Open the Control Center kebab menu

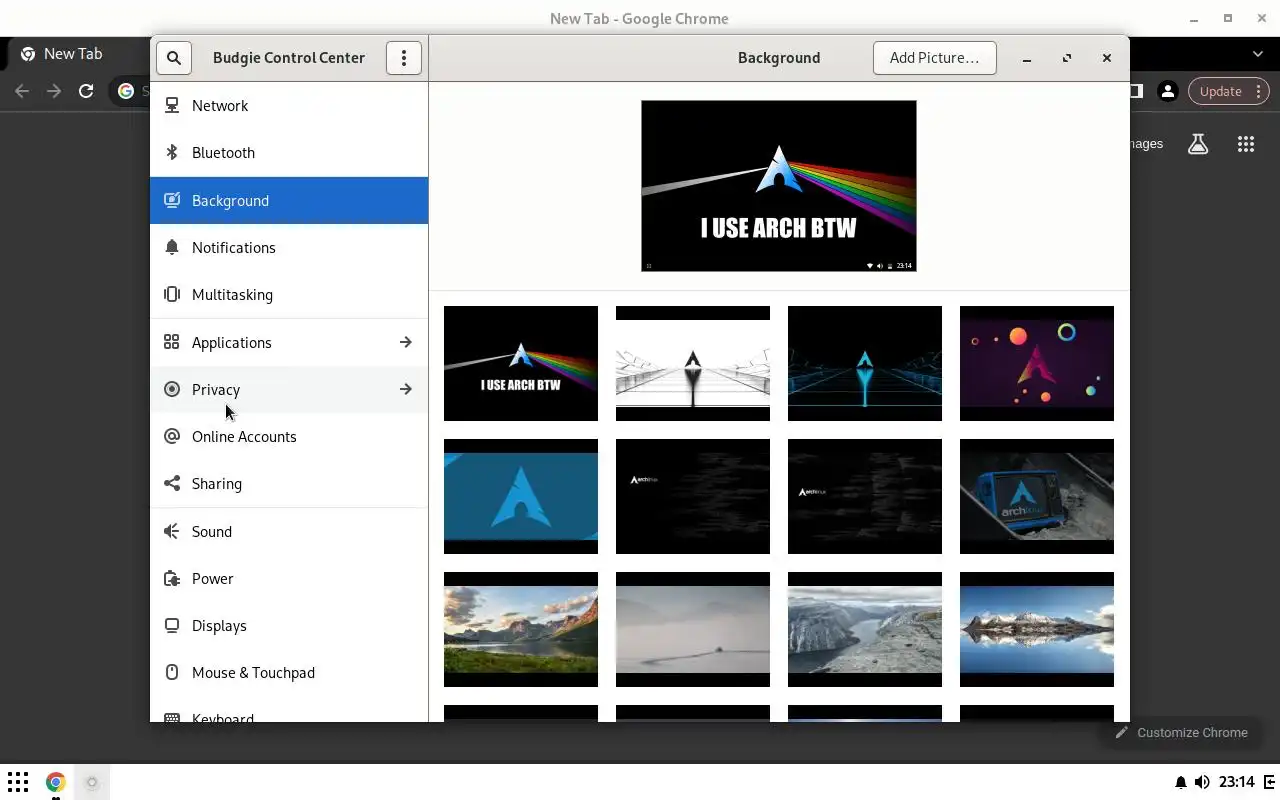click(x=404, y=58)
